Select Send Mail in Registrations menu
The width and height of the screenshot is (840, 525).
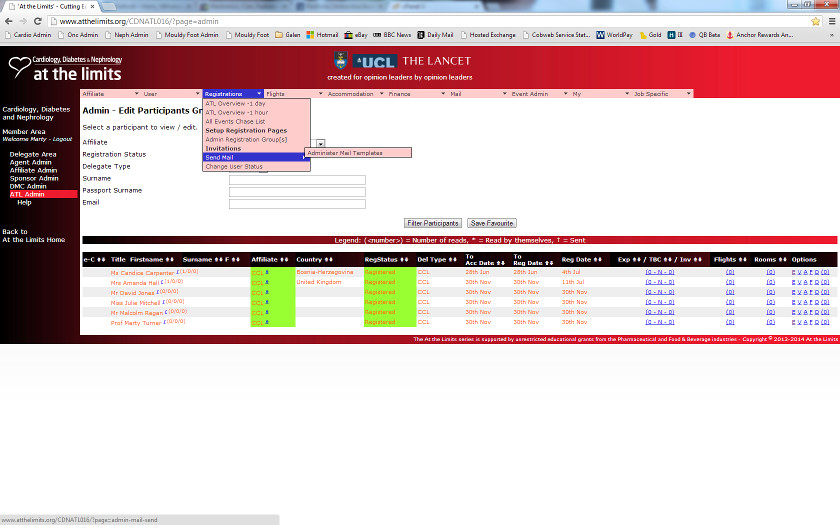point(257,158)
